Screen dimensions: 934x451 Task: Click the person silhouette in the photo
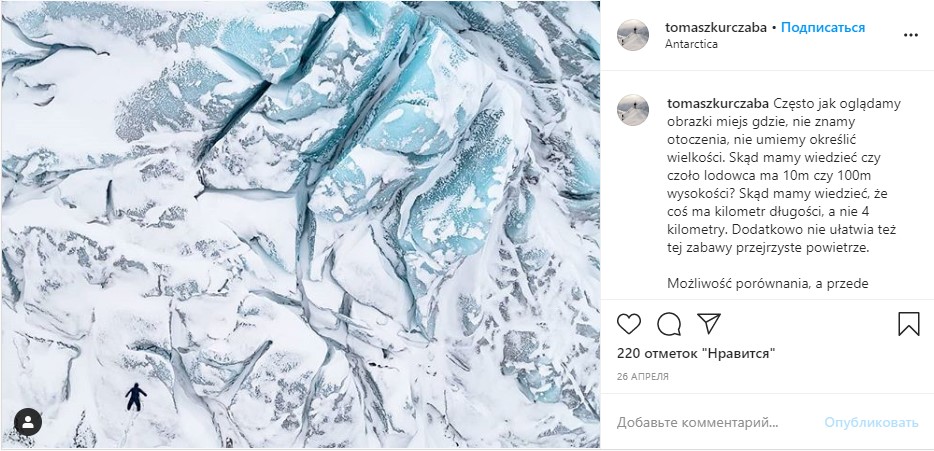[x=135, y=396]
